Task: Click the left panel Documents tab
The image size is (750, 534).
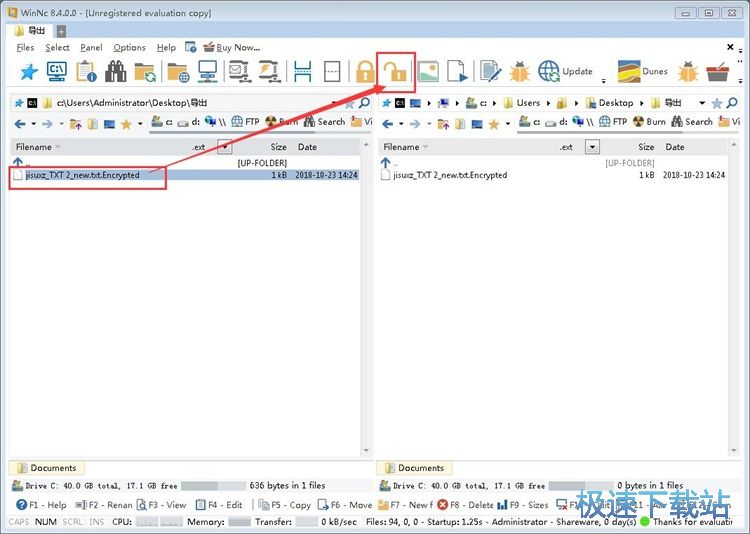Action: (x=47, y=468)
